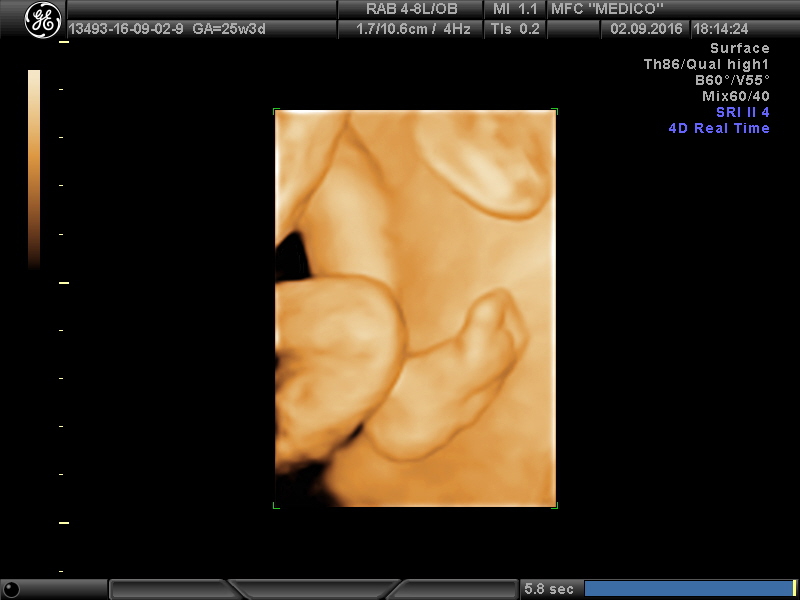Viewport: 800px width, 600px height.
Task: Click the Mix60/40 setting
Action: (x=736, y=96)
